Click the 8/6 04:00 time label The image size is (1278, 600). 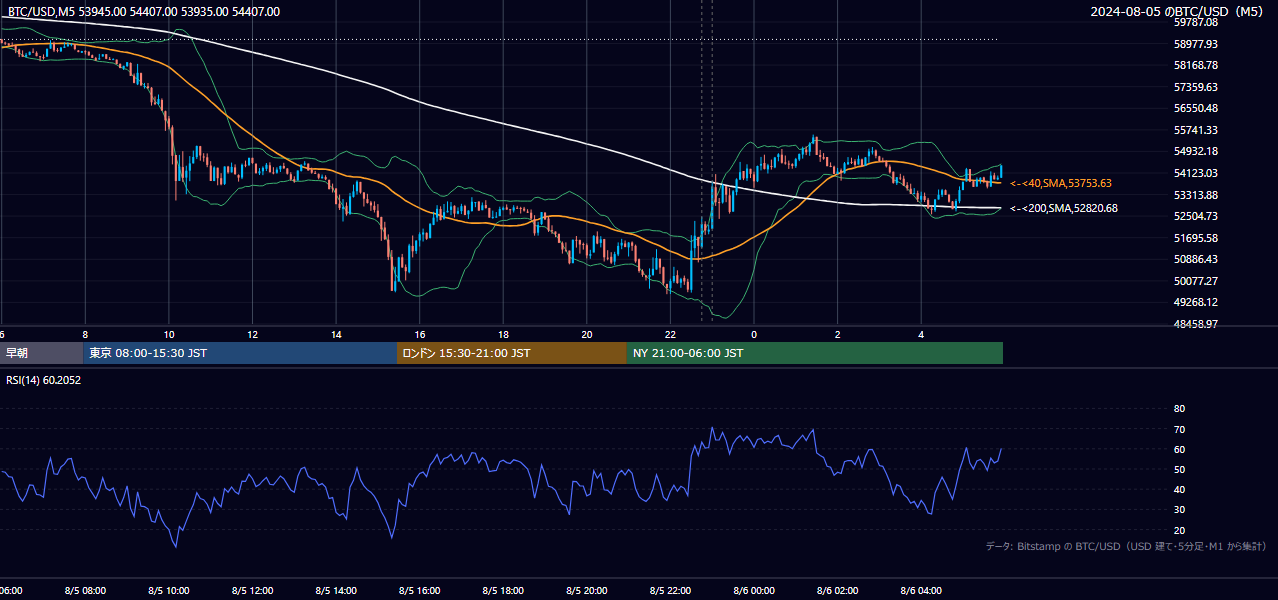[x=922, y=591]
